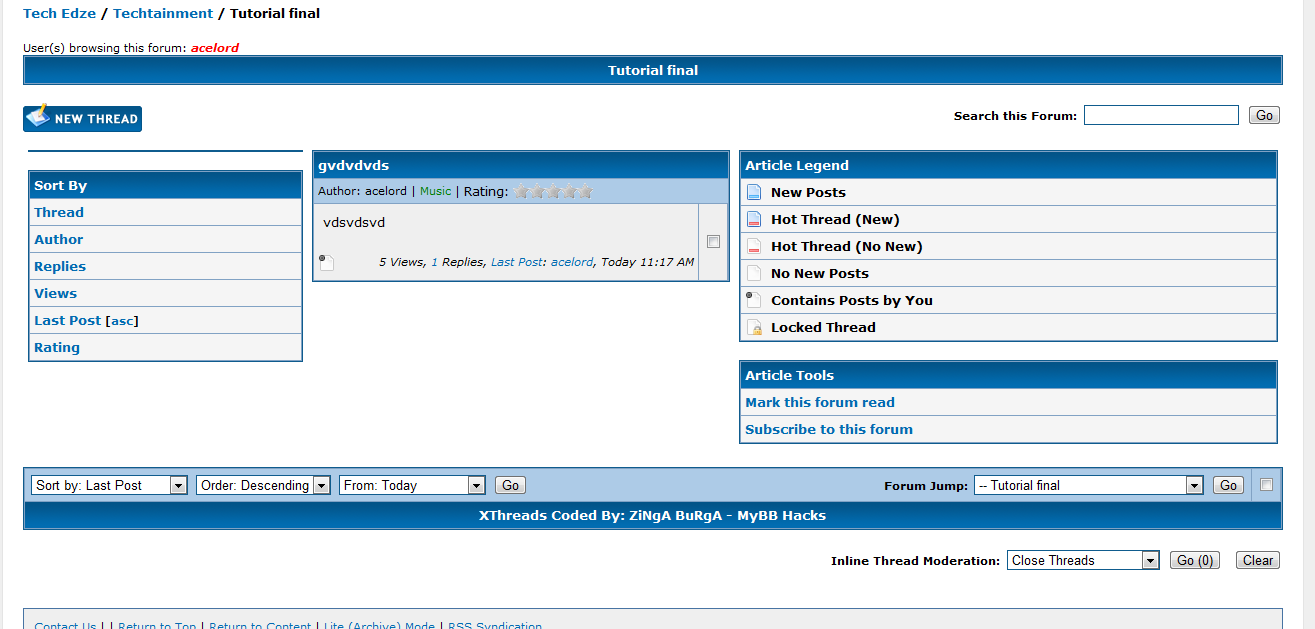Click the New Posts legend icon
The image size is (1315, 629).
(x=754, y=193)
